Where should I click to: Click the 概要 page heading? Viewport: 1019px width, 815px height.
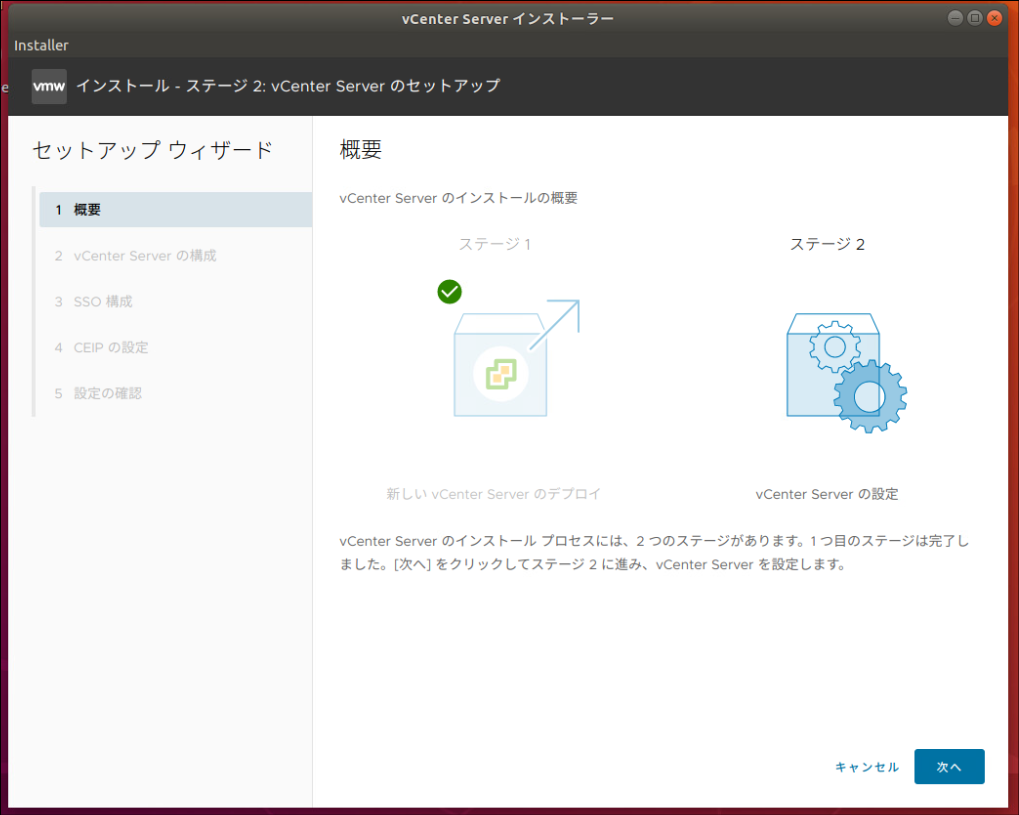click(x=361, y=149)
